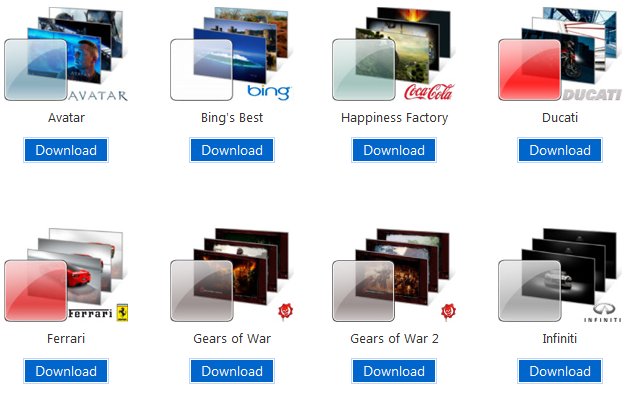Download the Gears of War theme

coord(232,371)
